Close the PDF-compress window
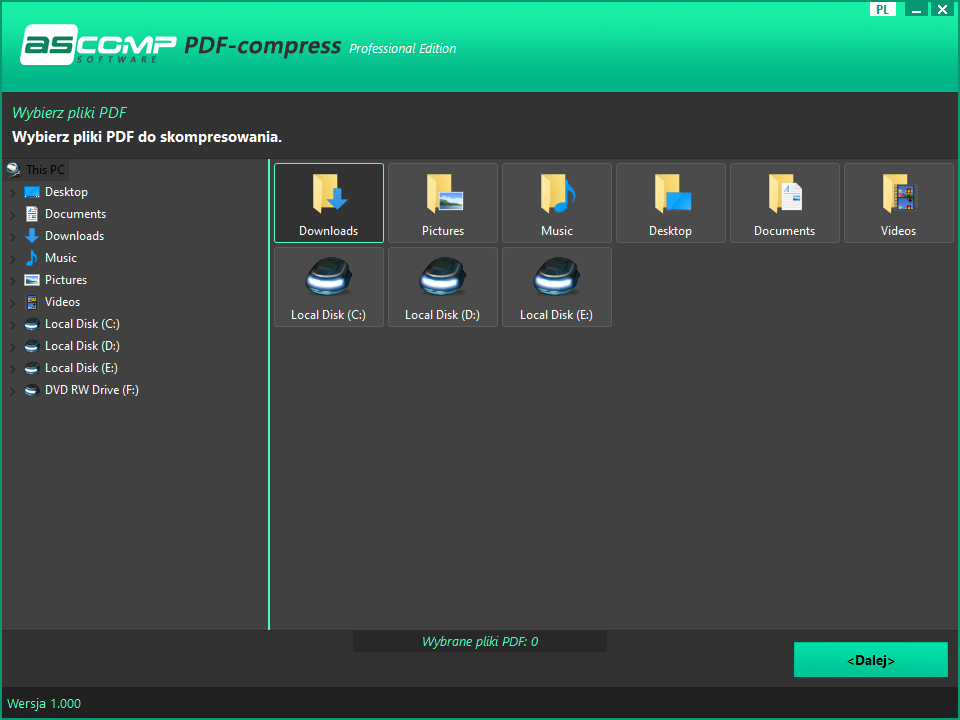 point(943,9)
